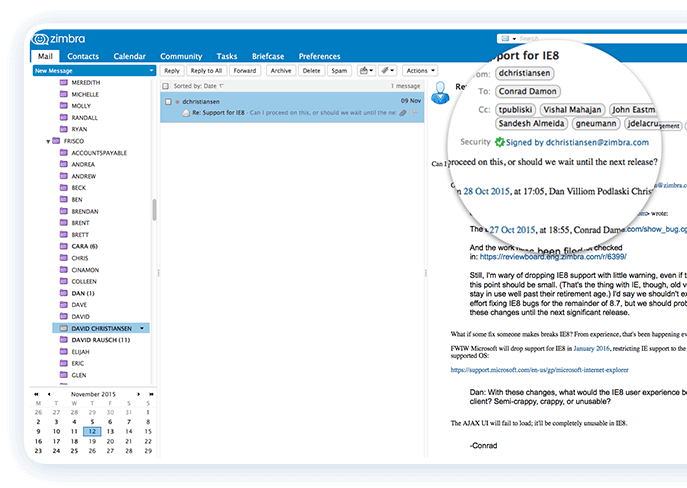Toggle the select-all messages checkbox
This screenshot has width=687, height=488.
pyautogui.click(x=166, y=86)
